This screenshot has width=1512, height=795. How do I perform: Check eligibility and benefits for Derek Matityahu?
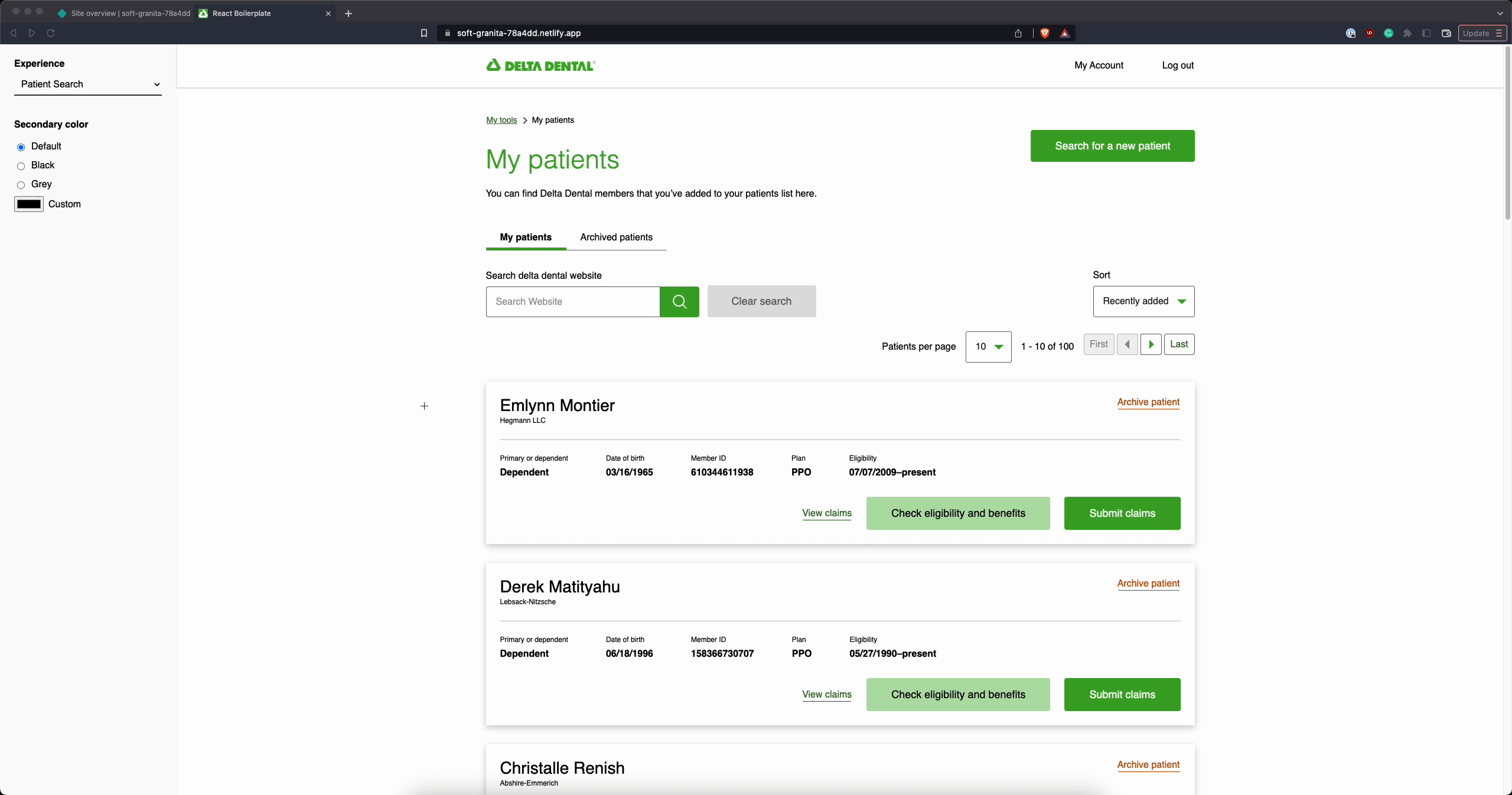958,695
